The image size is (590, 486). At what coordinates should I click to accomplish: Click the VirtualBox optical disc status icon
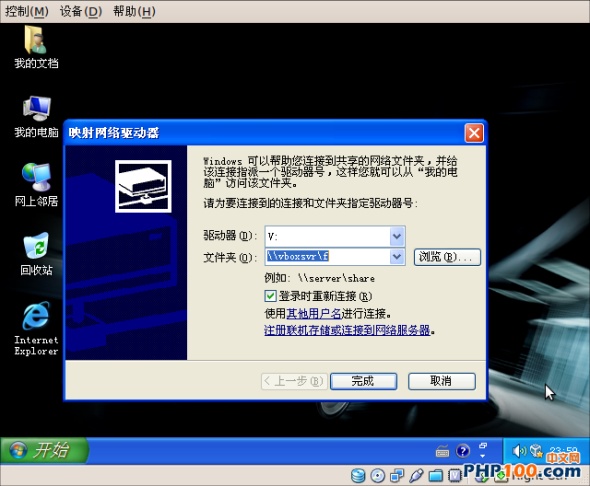pos(377,476)
